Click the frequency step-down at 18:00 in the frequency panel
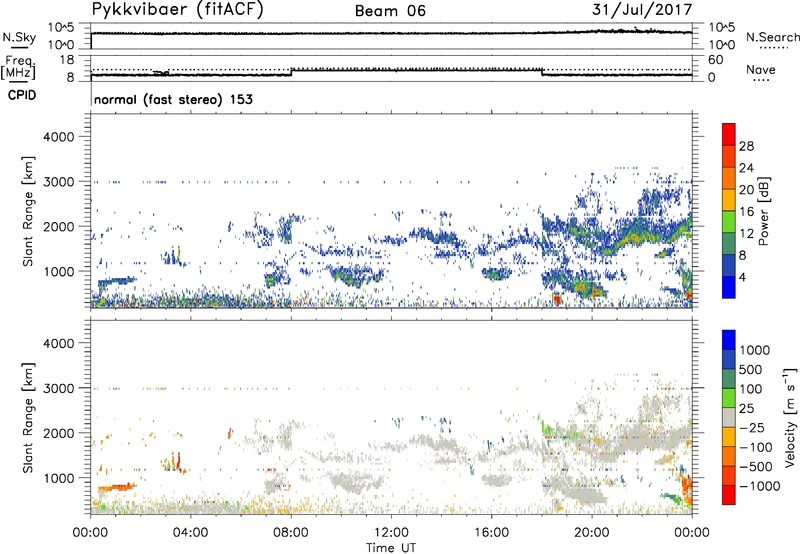The height and width of the screenshot is (554, 800). point(542,72)
